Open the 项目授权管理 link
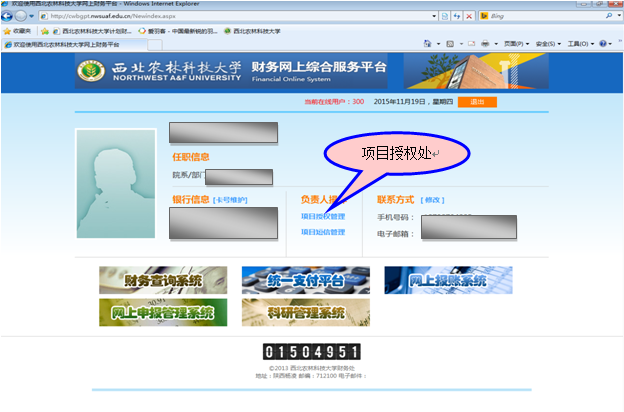624x412 pixels. pos(322,216)
